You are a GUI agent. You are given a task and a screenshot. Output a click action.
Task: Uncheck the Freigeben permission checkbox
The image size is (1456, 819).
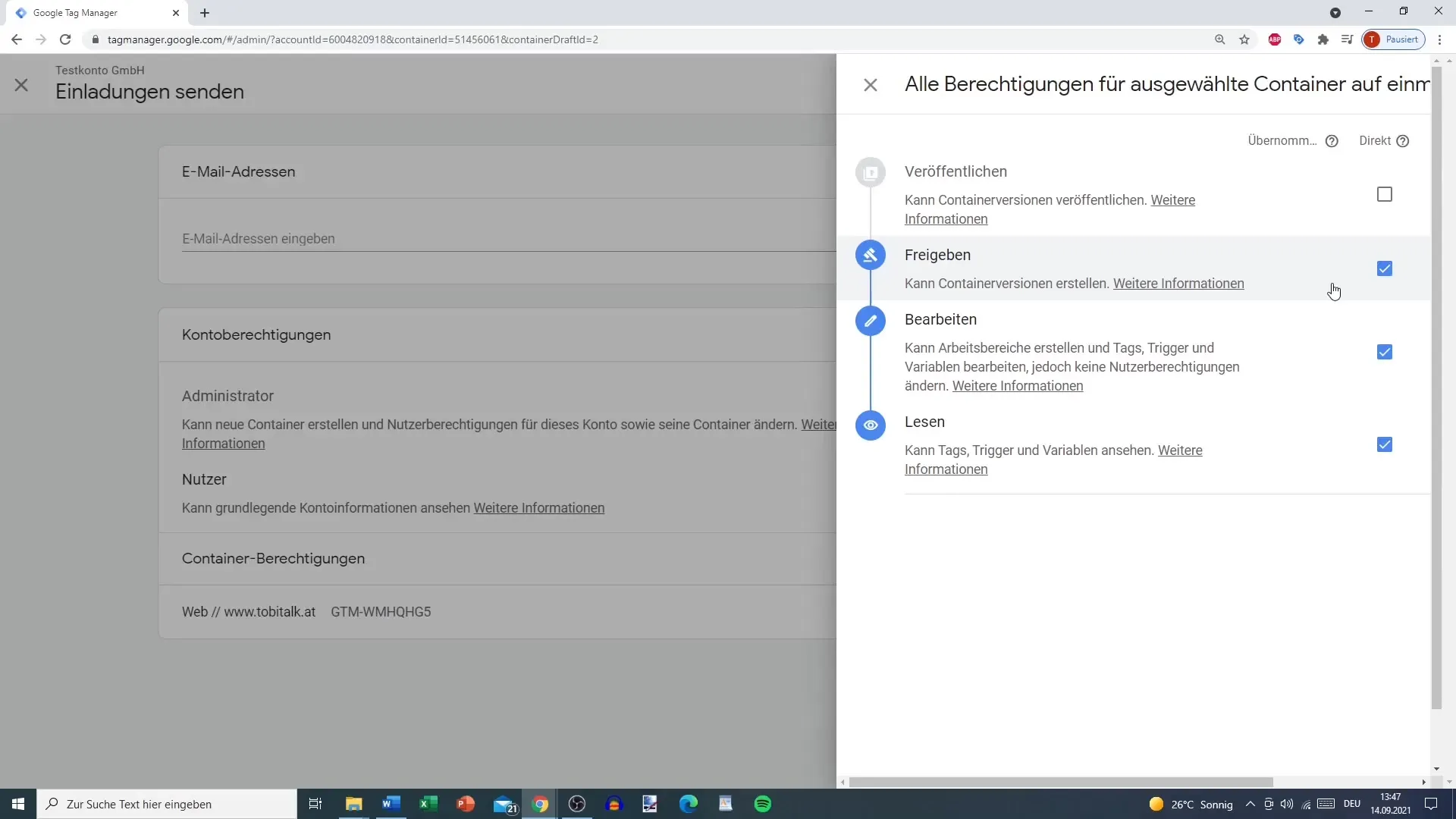tap(1385, 268)
